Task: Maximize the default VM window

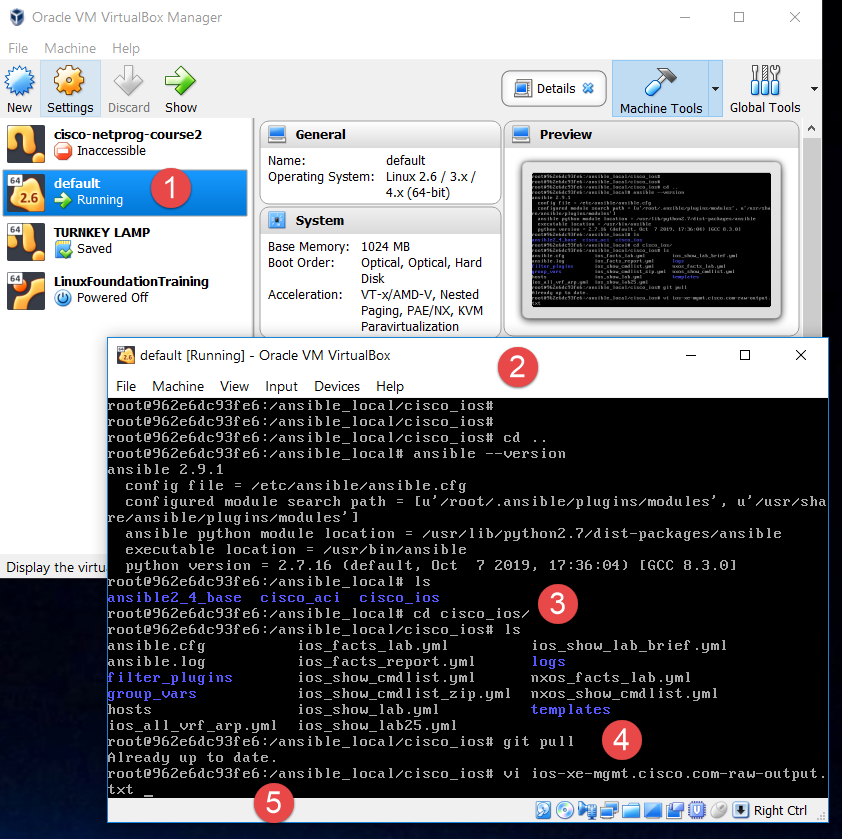Action: [x=745, y=355]
